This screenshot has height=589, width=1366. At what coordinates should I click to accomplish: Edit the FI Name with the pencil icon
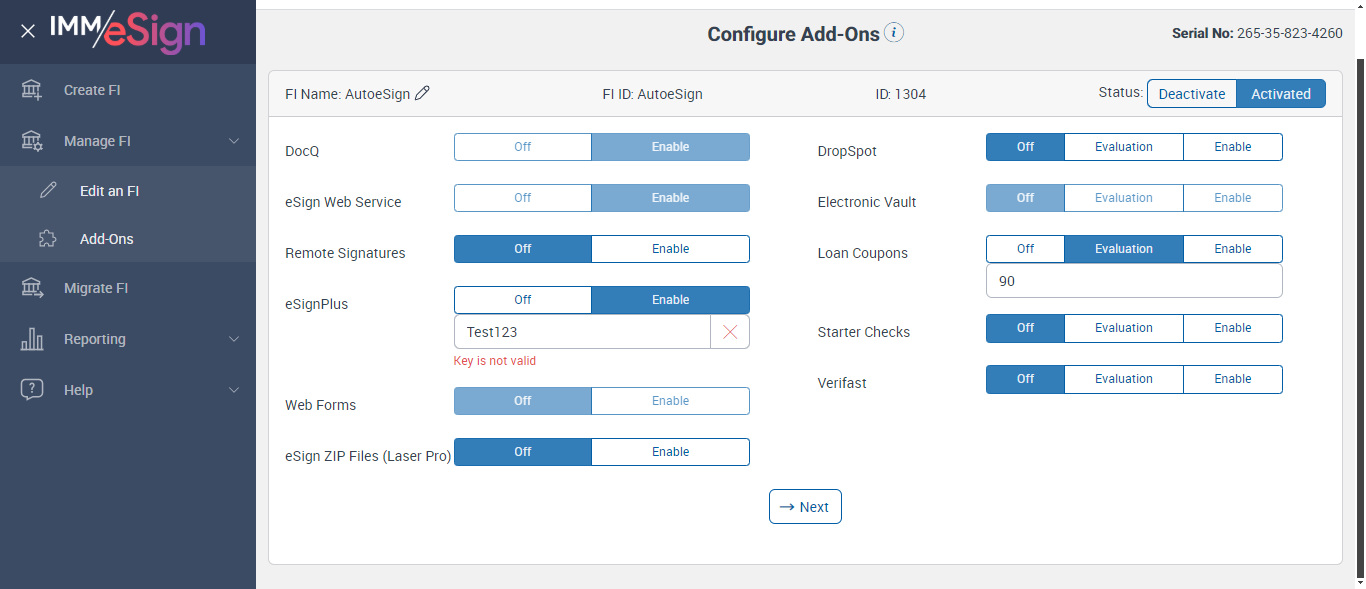(x=422, y=94)
